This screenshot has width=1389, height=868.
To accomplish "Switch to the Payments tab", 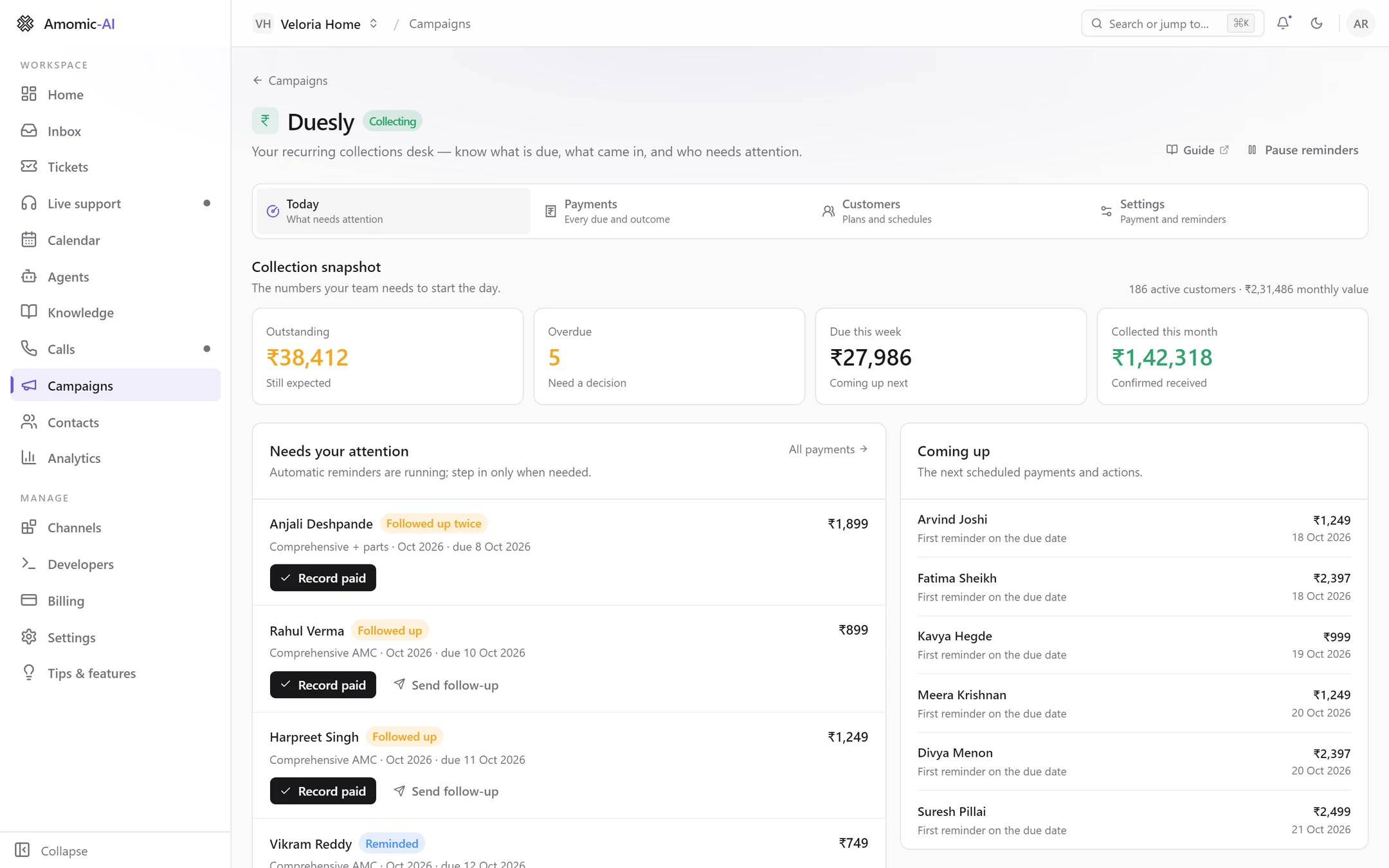I will 671,211.
